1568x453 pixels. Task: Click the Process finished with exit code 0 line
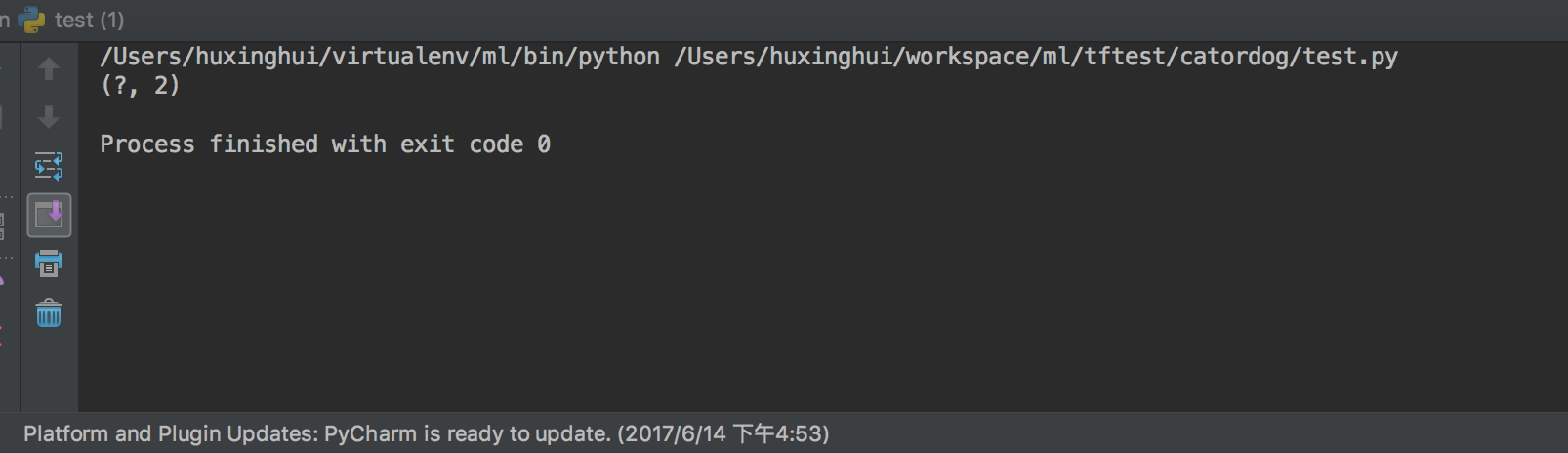[x=325, y=144]
